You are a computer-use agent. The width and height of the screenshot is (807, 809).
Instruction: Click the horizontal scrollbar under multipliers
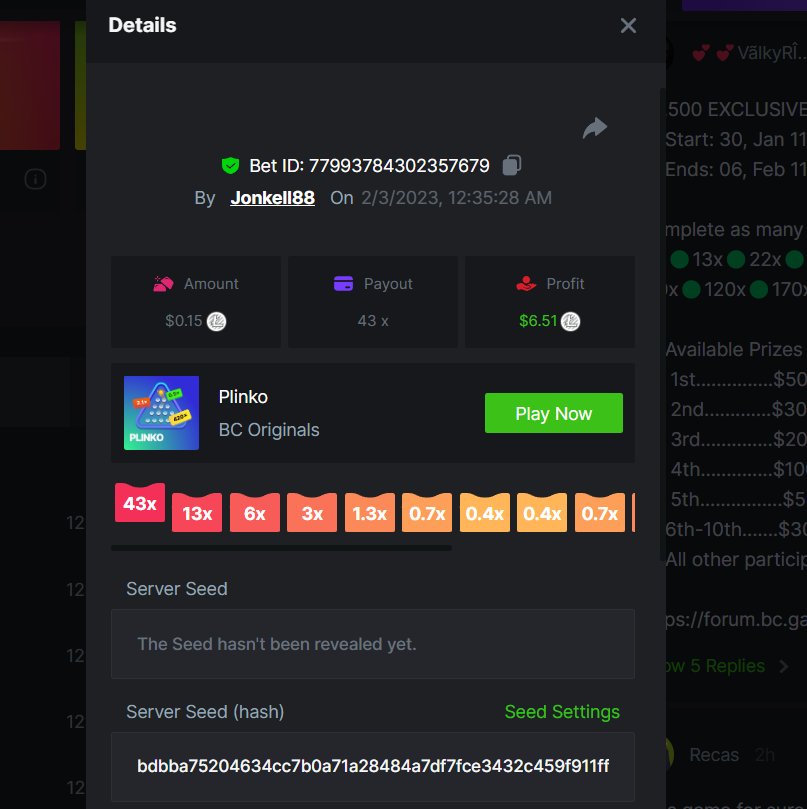[x=281, y=548]
